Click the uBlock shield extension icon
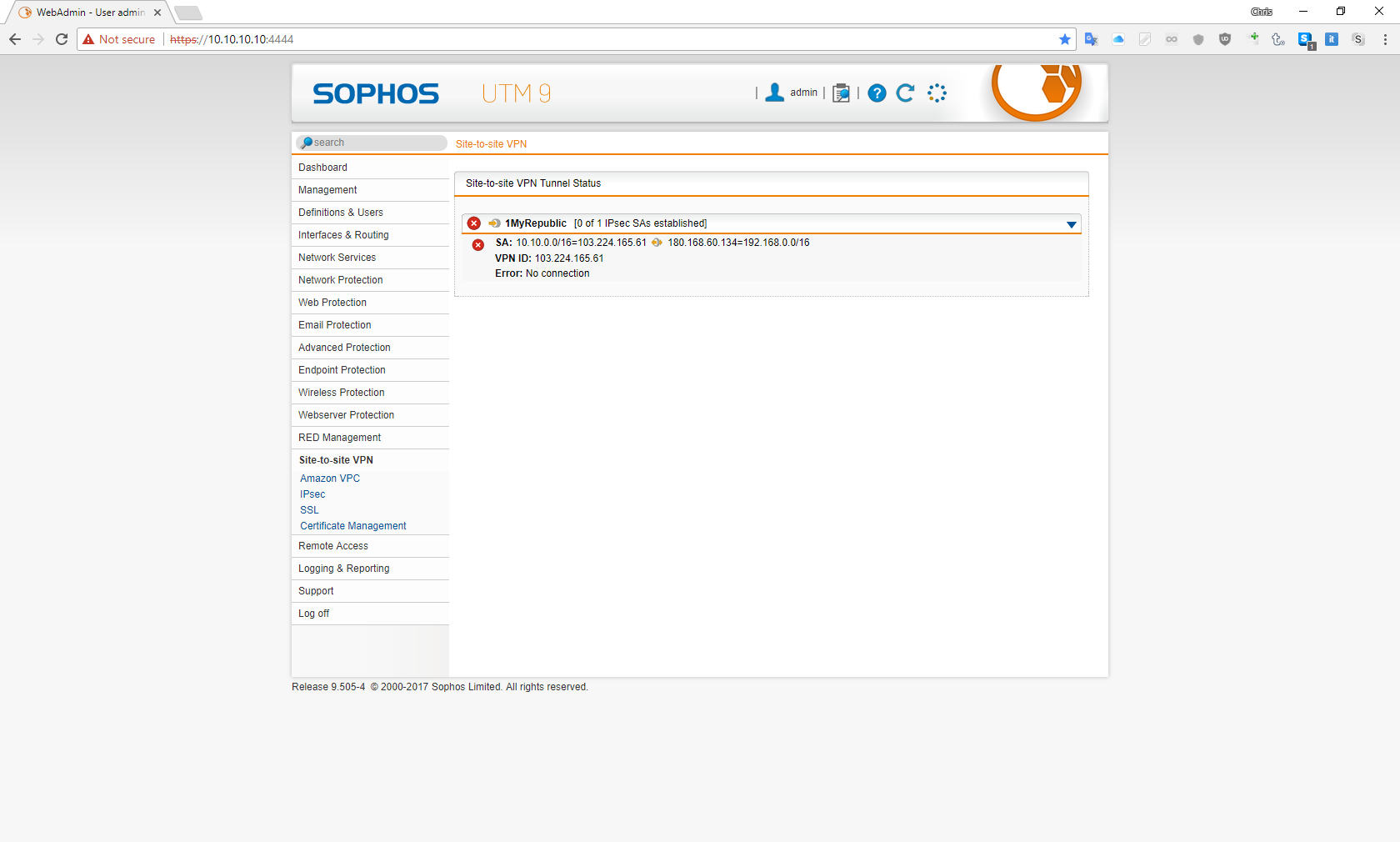This screenshot has height=842, width=1400. tap(1225, 39)
